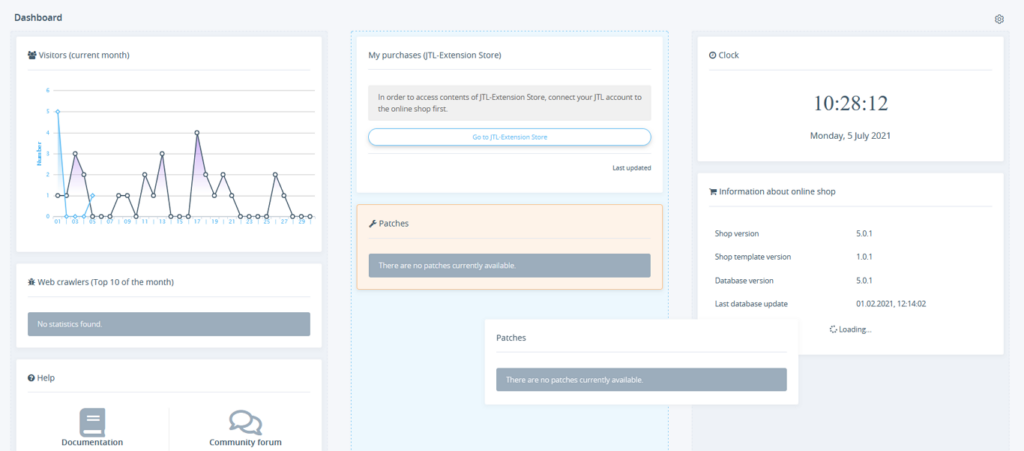The width and height of the screenshot is (1024, 451).
Task: Click the Loading spinner icon
Action: (833, 330)
